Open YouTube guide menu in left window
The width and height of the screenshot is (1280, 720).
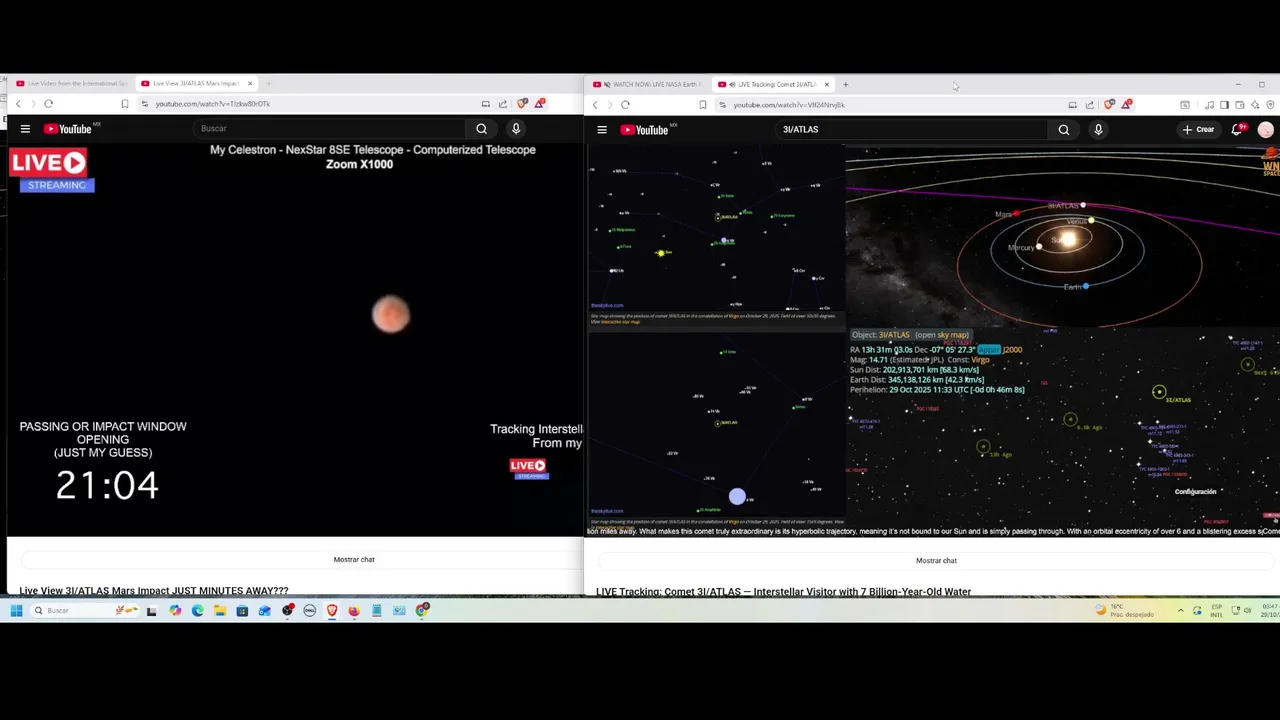[x=25, y=128]
